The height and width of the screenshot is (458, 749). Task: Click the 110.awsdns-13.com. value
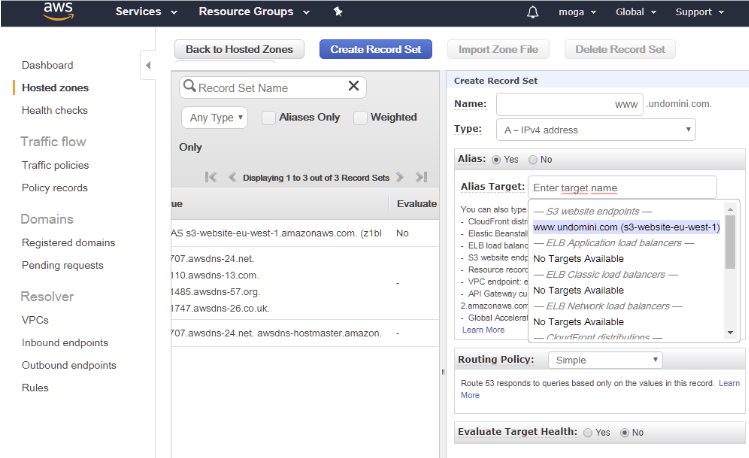coord(215,276)
